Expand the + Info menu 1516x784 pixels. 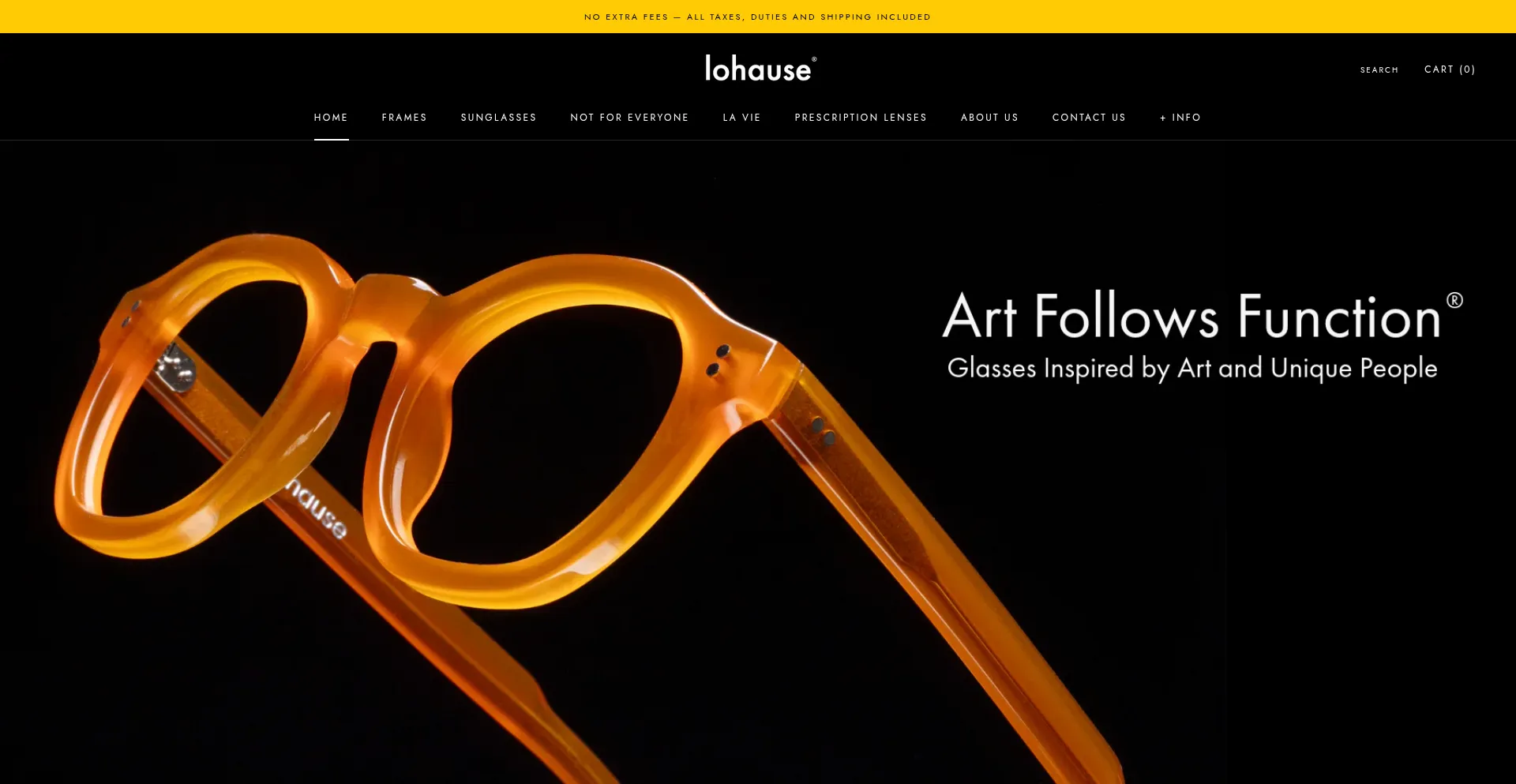coord(1180,118)
